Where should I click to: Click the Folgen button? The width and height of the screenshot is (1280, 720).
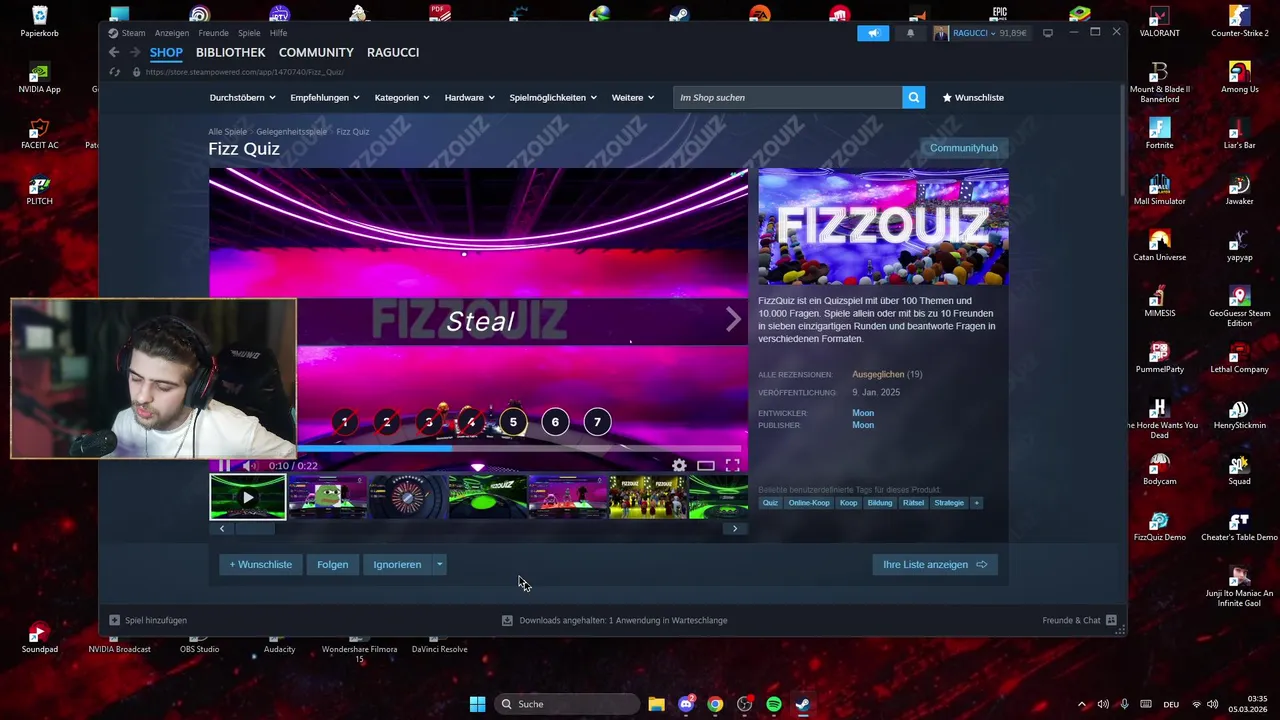(x=333, y=565)
